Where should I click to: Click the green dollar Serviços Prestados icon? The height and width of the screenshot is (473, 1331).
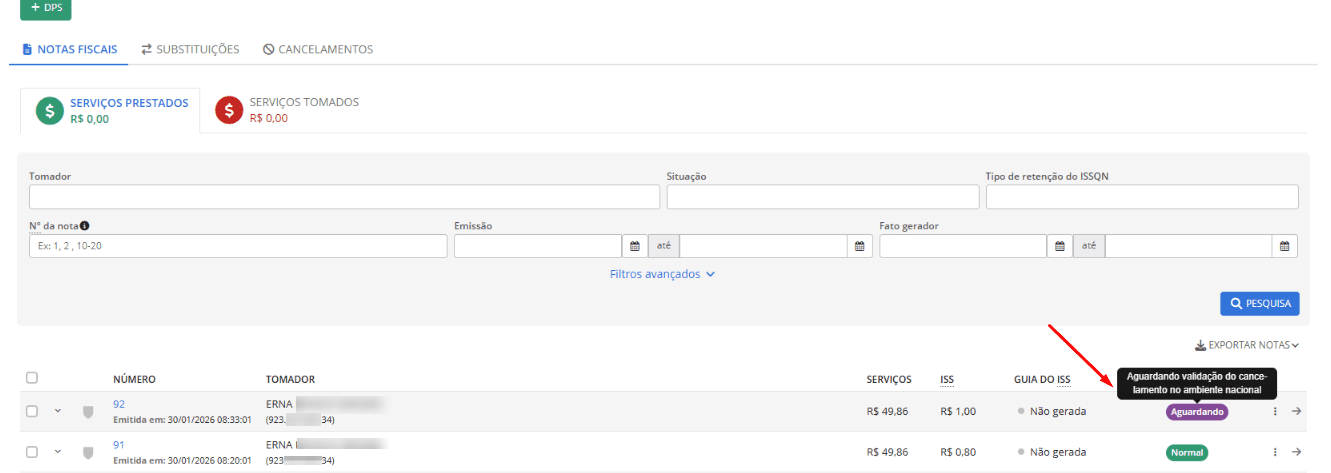[50, 110]
